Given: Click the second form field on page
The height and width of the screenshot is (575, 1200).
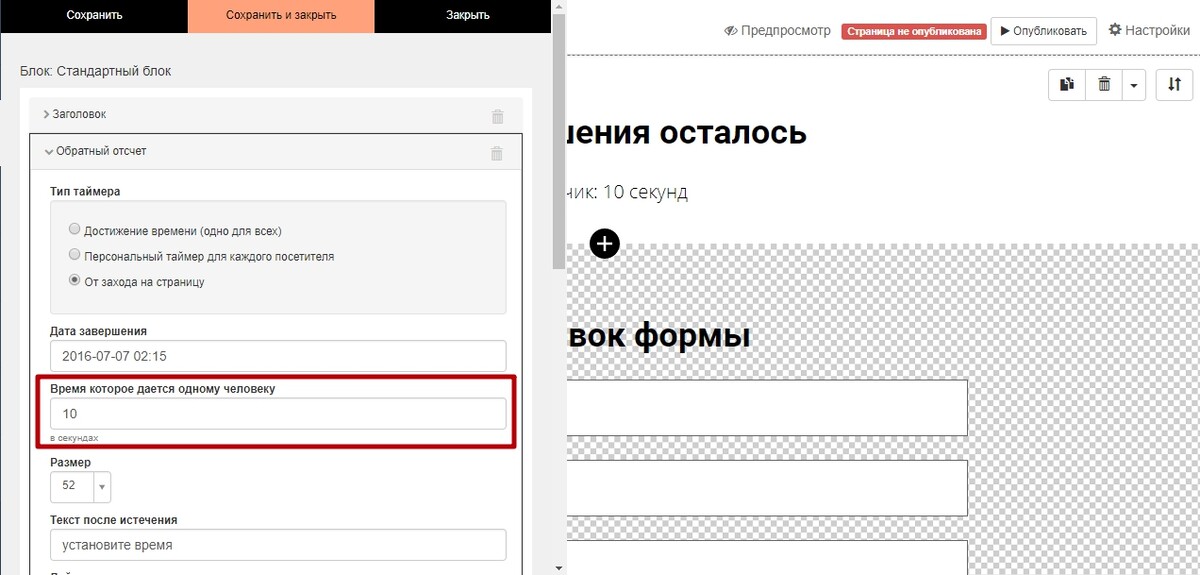Looking at the screenshot, I should click(766, 487).
